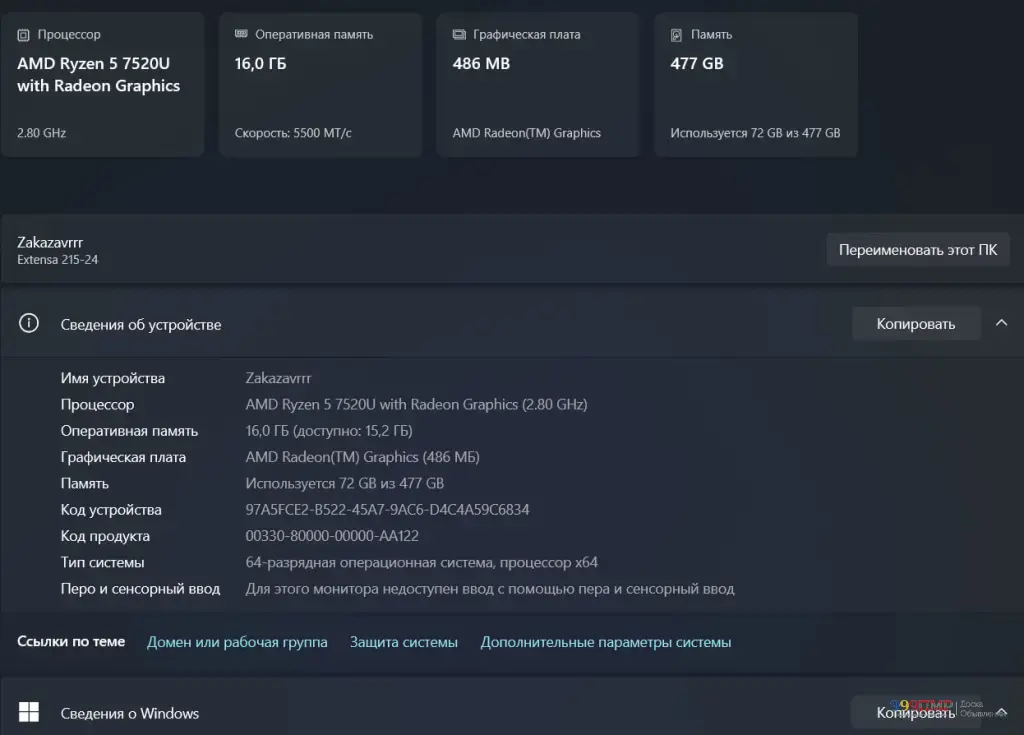1024x735 pixels.
Task: Click the processor chip icon
Action: pyautogui.click(x=24, y=35)
